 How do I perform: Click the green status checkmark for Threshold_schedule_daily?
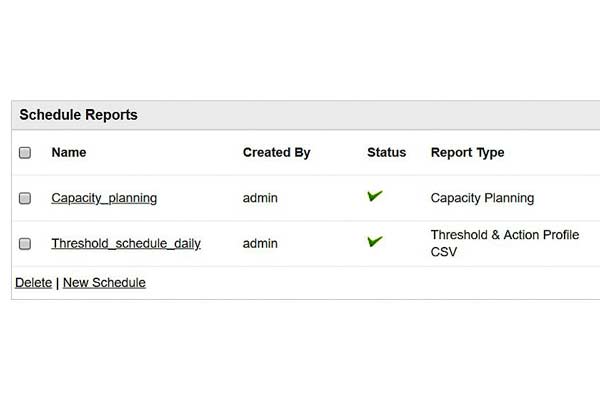pos(375,241)
